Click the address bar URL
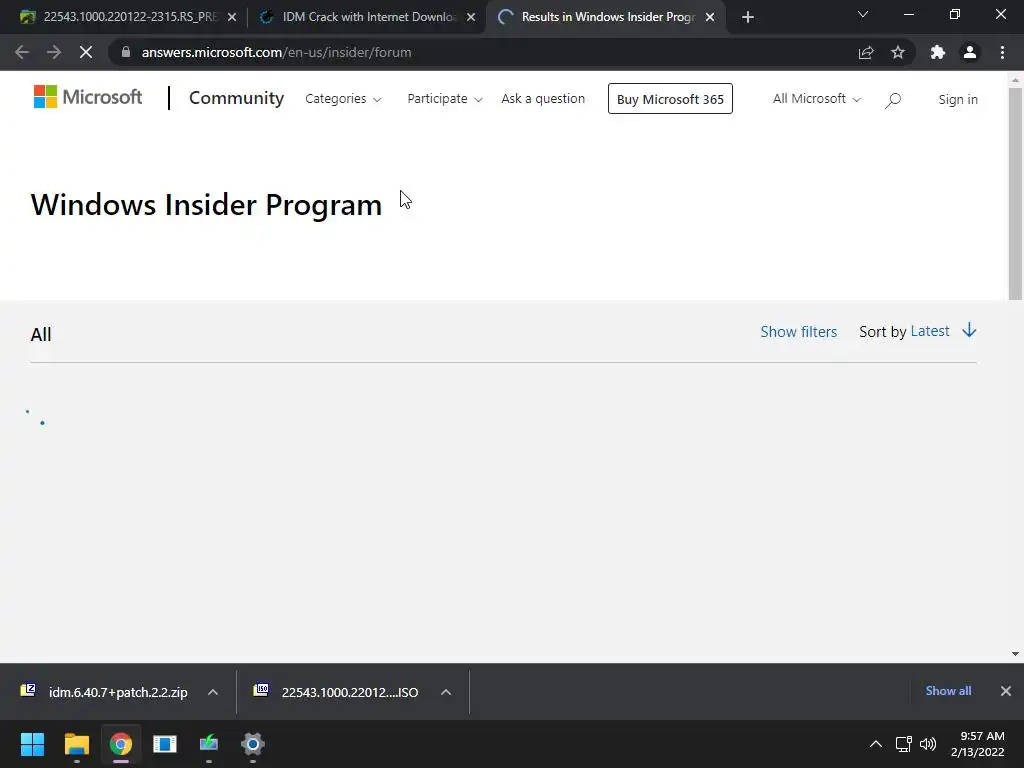This screenshot has width=1024, height=768. coord(276,52)
